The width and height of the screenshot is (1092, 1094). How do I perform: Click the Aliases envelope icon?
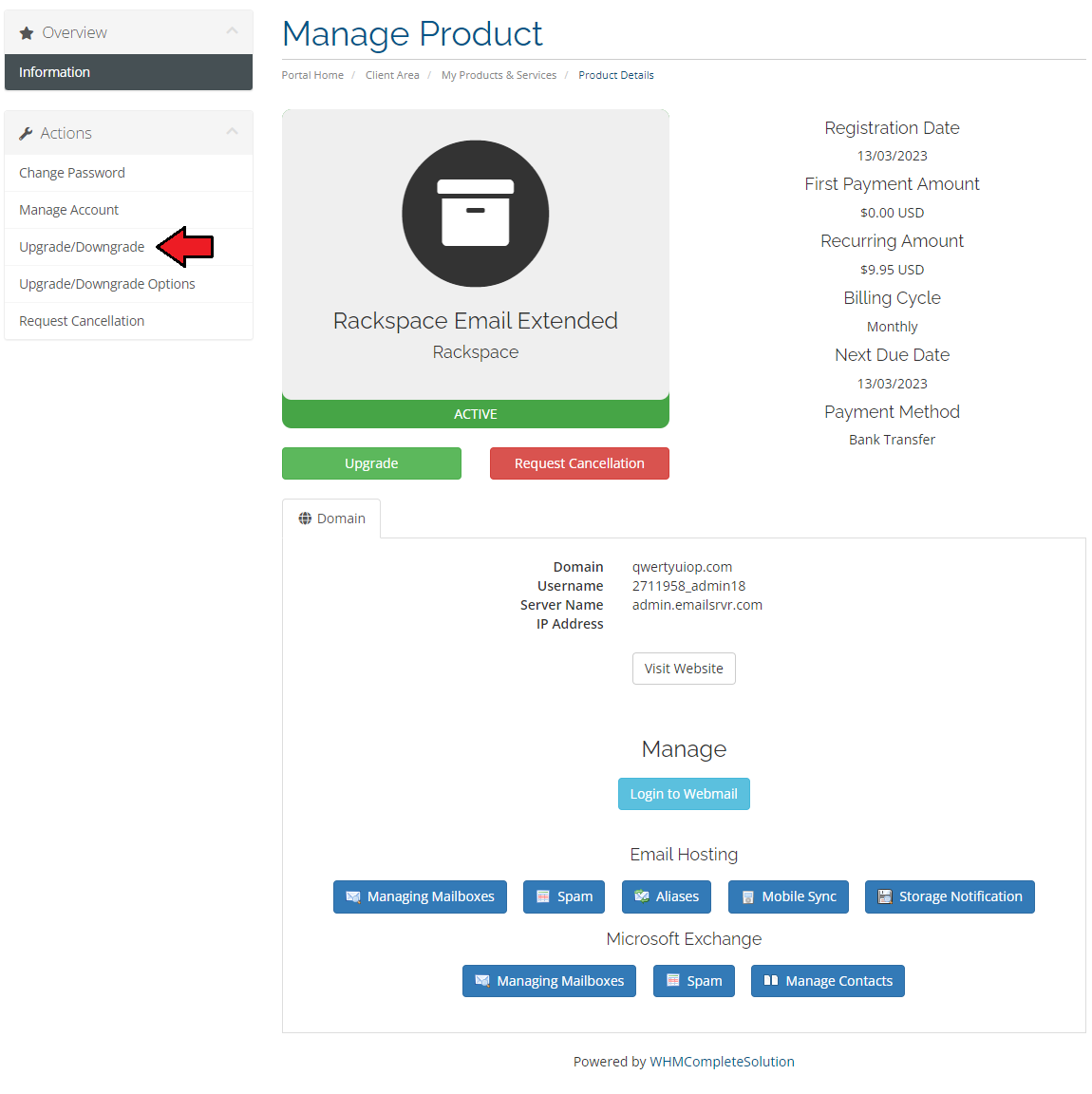click(642, 896)
